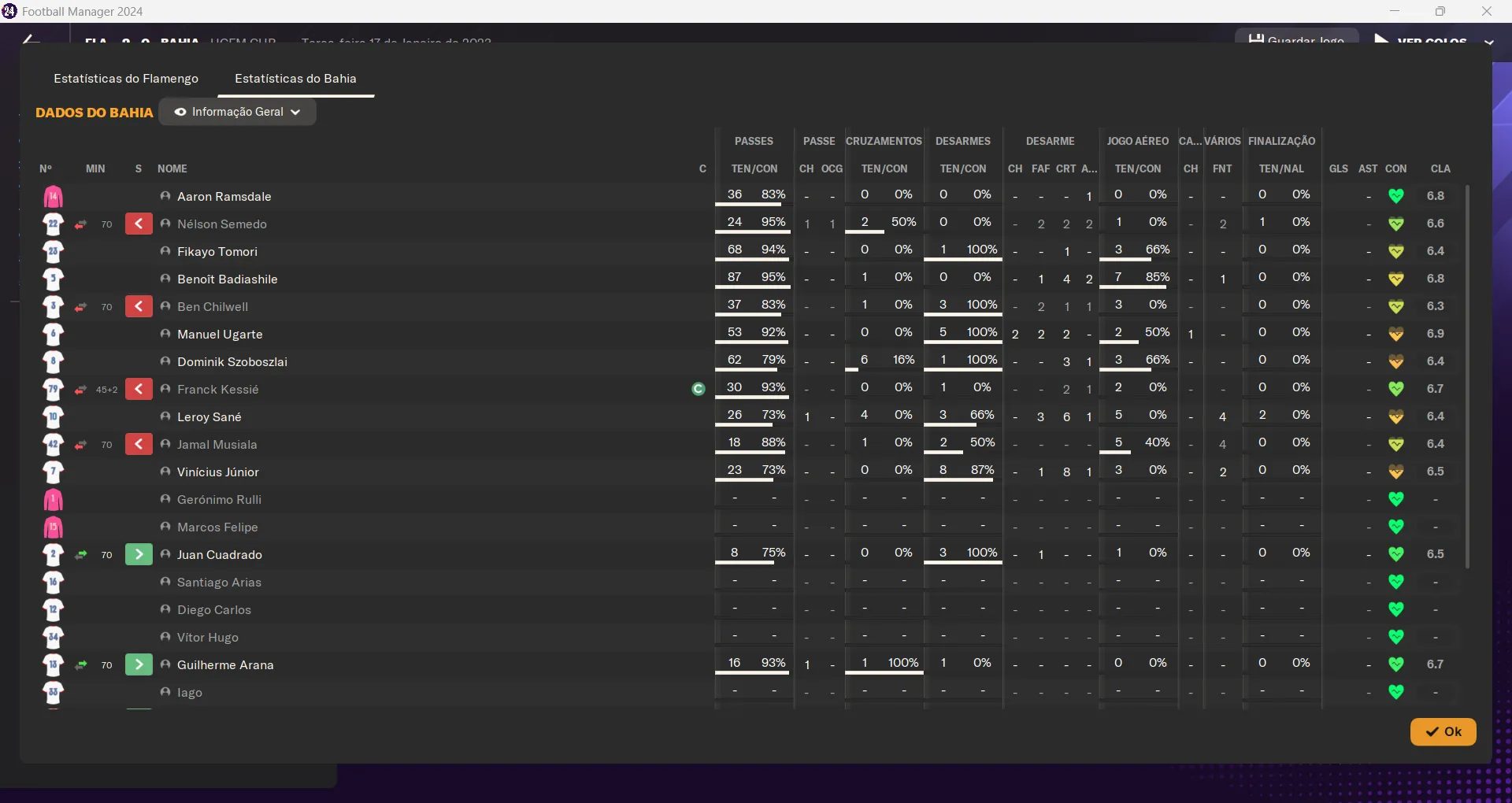Sort by the GLS column header
The width and height of the screenshot is (1512, 803).
pyautogui.click(x=1338, y=168)
